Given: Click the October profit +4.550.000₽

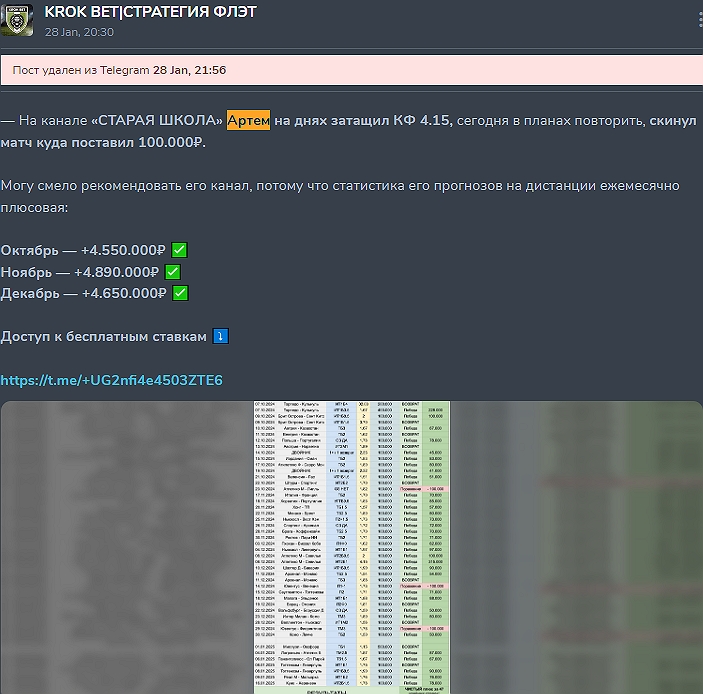Looking at the screenshot, I should (x=124, y=249).
